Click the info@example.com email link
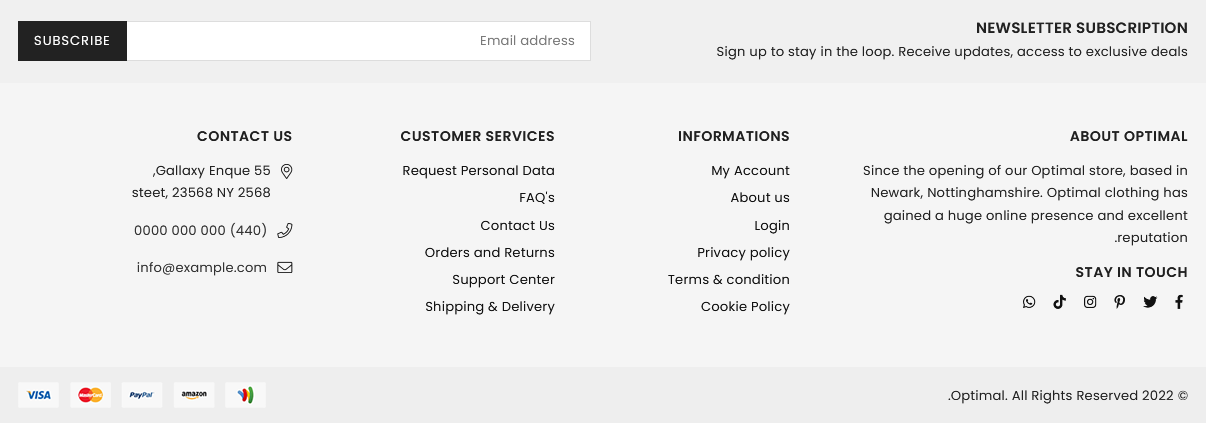Viewport: 1206px width, 423px height. pos(202,267)
